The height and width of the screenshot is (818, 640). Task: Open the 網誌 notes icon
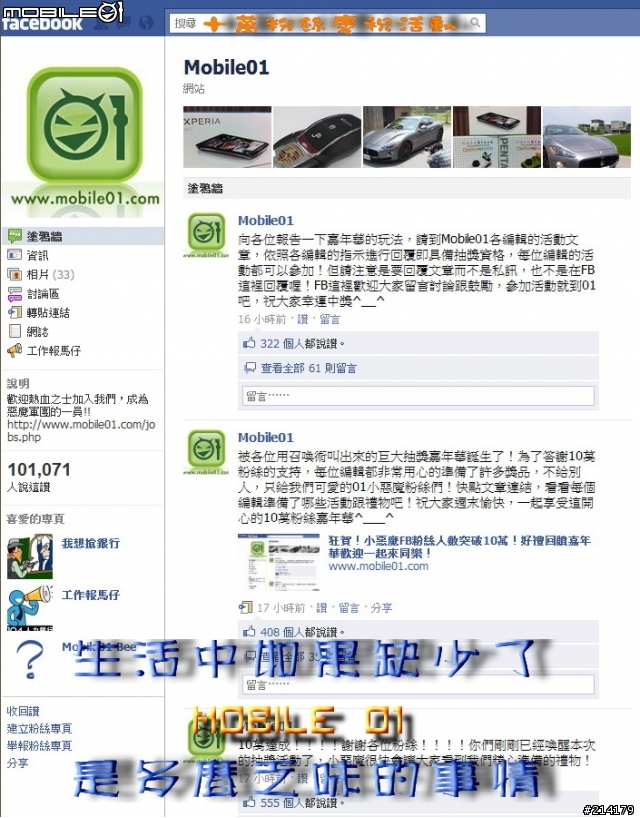(x=15, y=331)
